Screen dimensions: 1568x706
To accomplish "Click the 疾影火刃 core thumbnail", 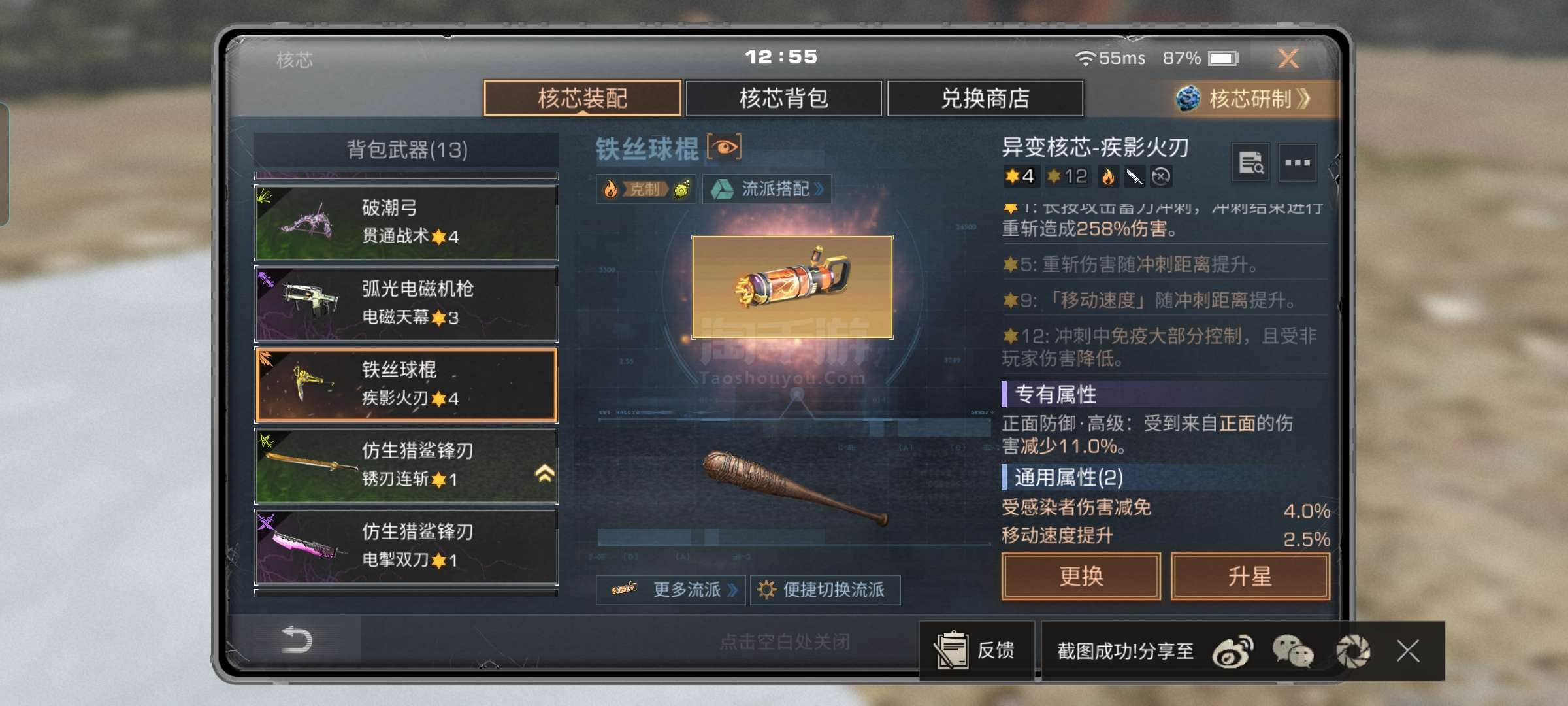I will [x=792, y=287].
